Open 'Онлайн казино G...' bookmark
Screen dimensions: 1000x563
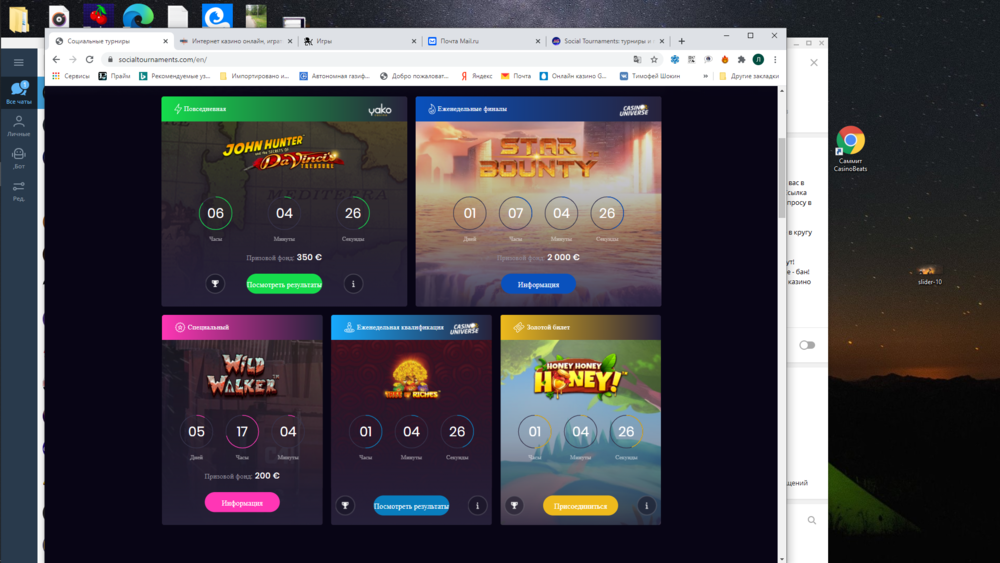pos(573,76)
